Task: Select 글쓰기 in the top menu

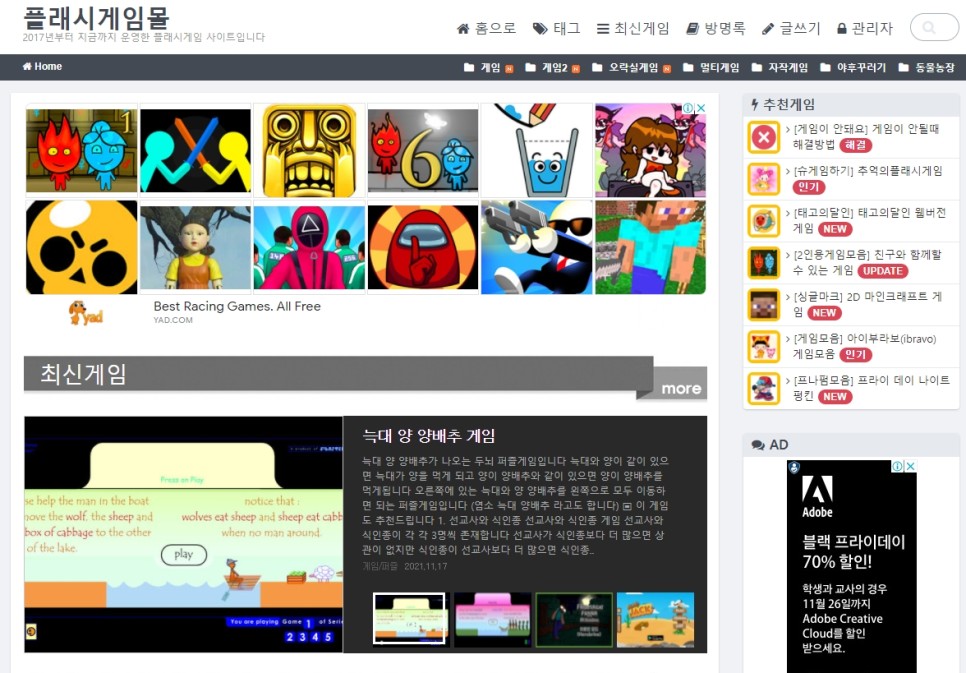Action: point(791,28)
